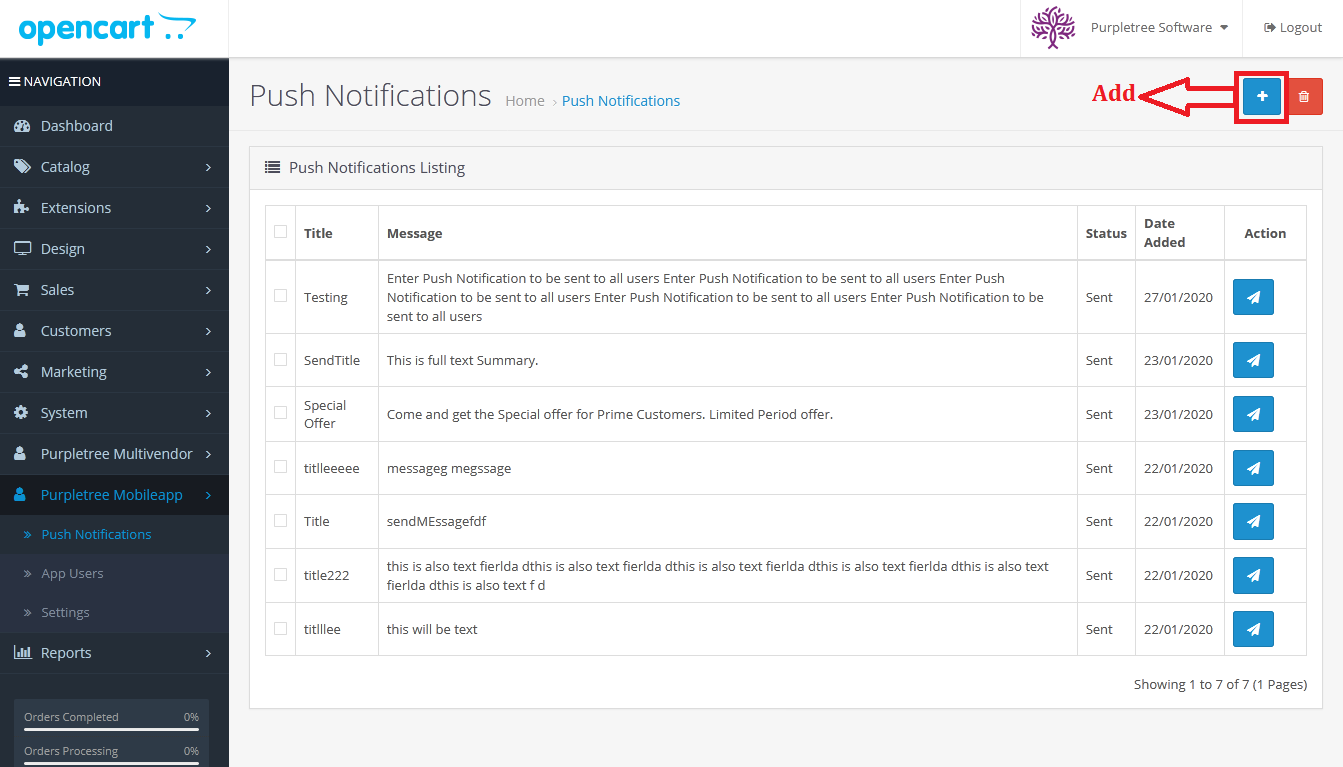Click send icon for titlllee row
Screen dimensions: 1343x767
click(x=1253, y=629)
